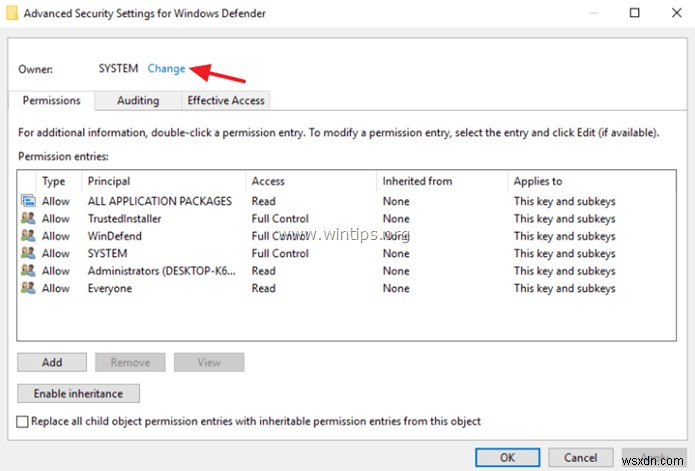Click the Applies to column header

tap(538, 181)
